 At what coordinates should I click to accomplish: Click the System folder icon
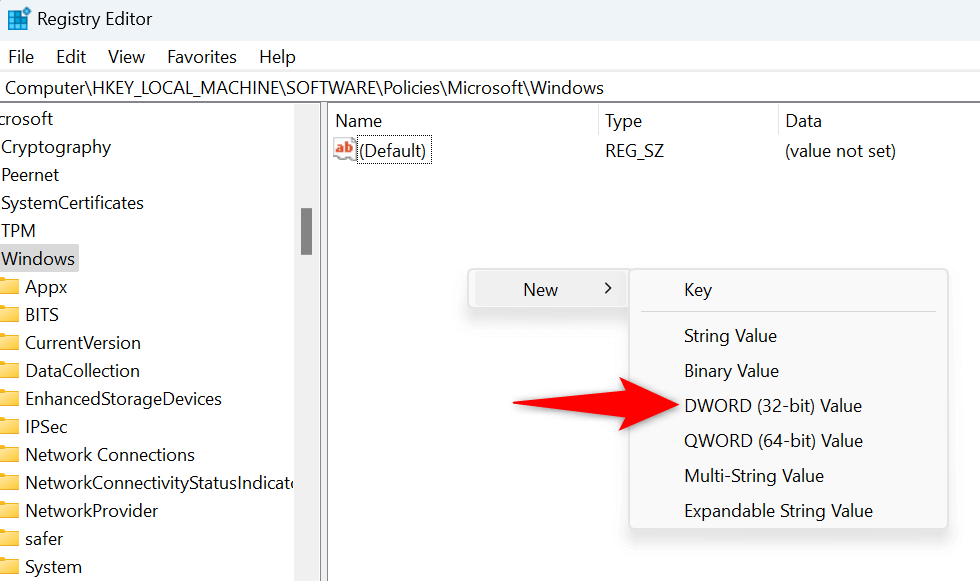tap(9, 567)
